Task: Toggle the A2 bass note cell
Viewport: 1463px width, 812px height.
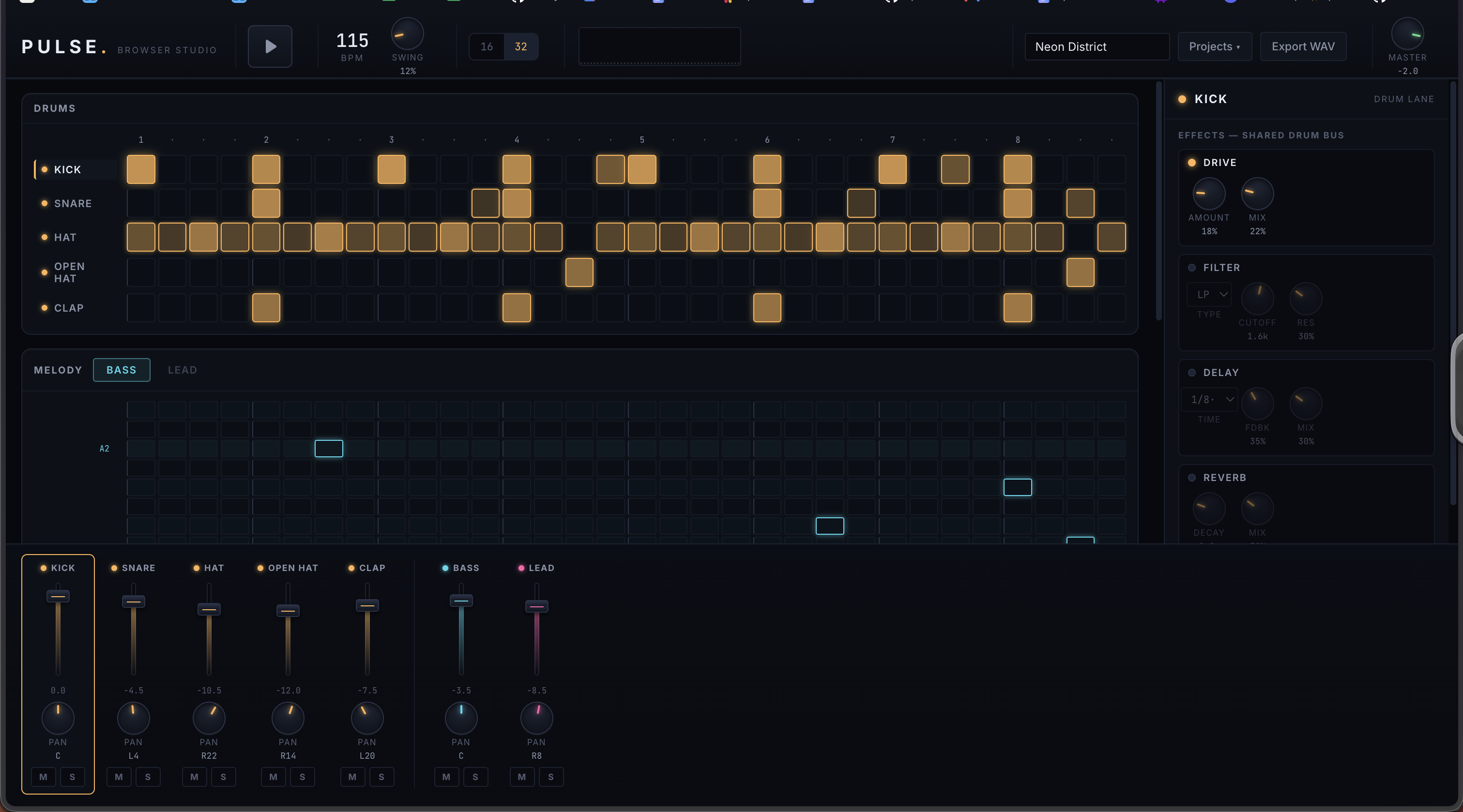Action: [329, 449]
